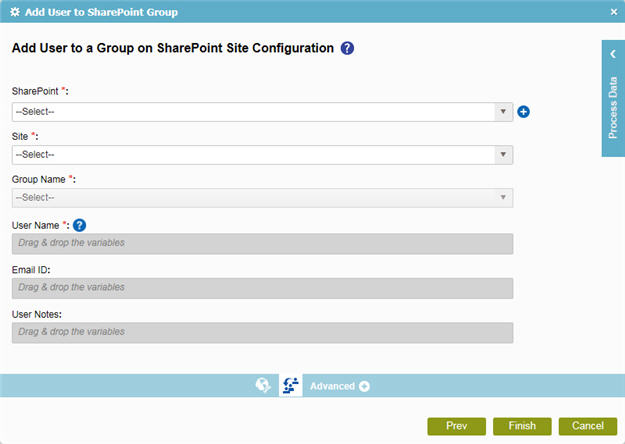Viewport: 625px width, 444px height.
Task: Click the User Notes variable field
Action: tap(262, 333)
